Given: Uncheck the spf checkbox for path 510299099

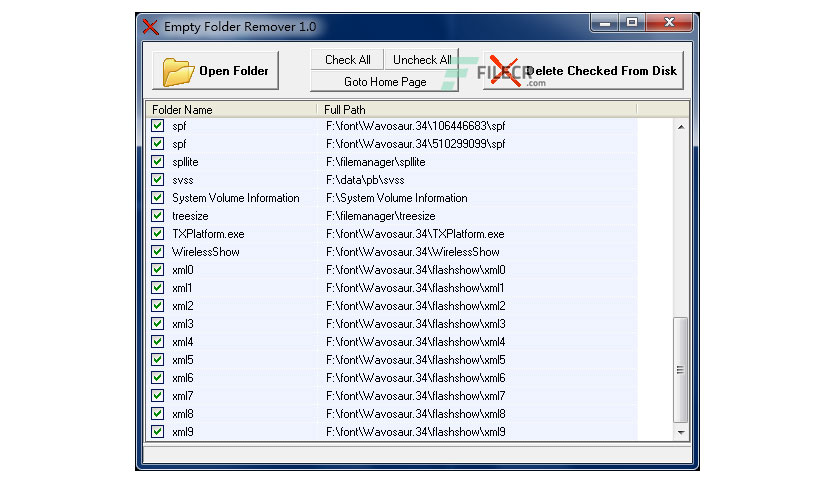Looking at the screenshot, I should coord(157,144).
